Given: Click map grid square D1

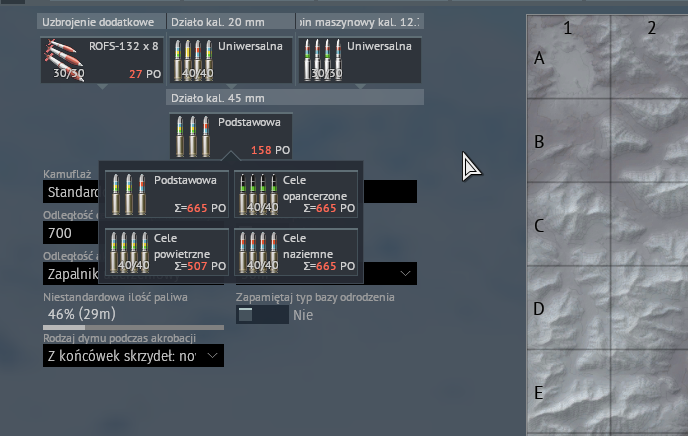Looking at the screenshot, I should 567,308.
